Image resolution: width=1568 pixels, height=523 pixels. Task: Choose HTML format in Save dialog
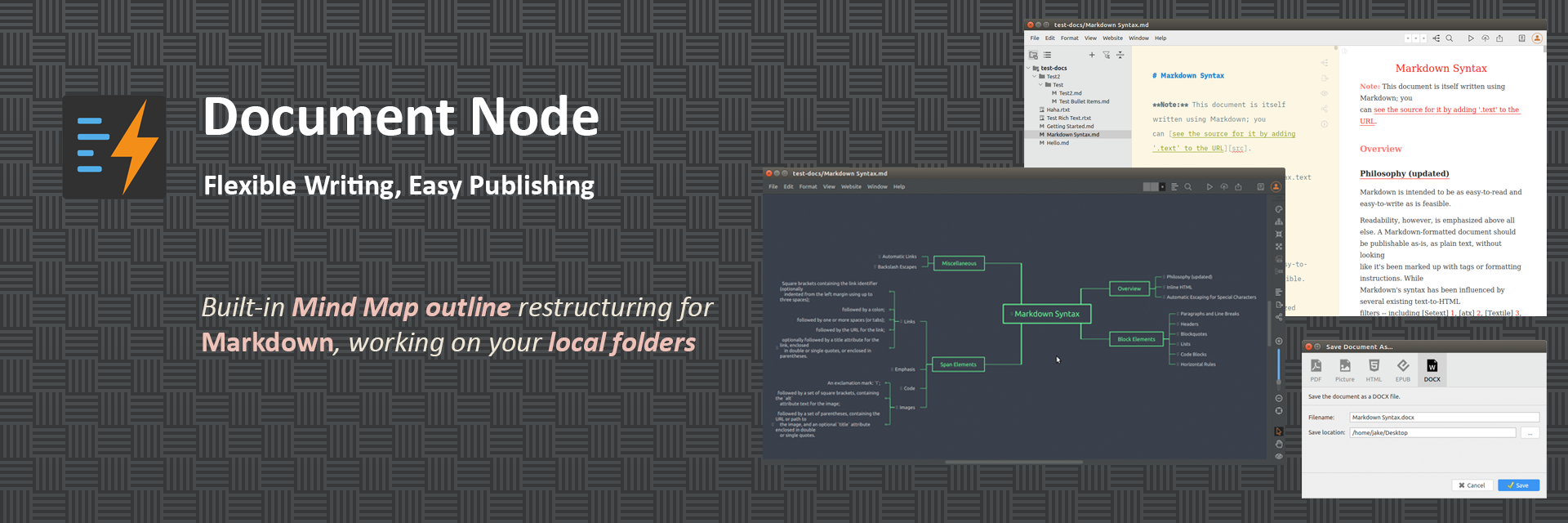[1374, 370]
